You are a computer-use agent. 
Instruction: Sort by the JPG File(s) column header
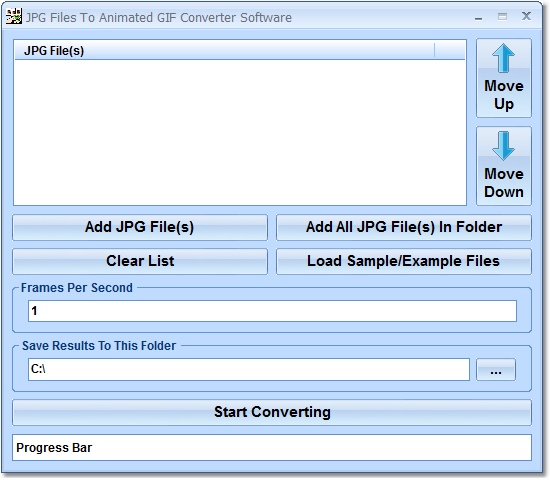[224, 51]
